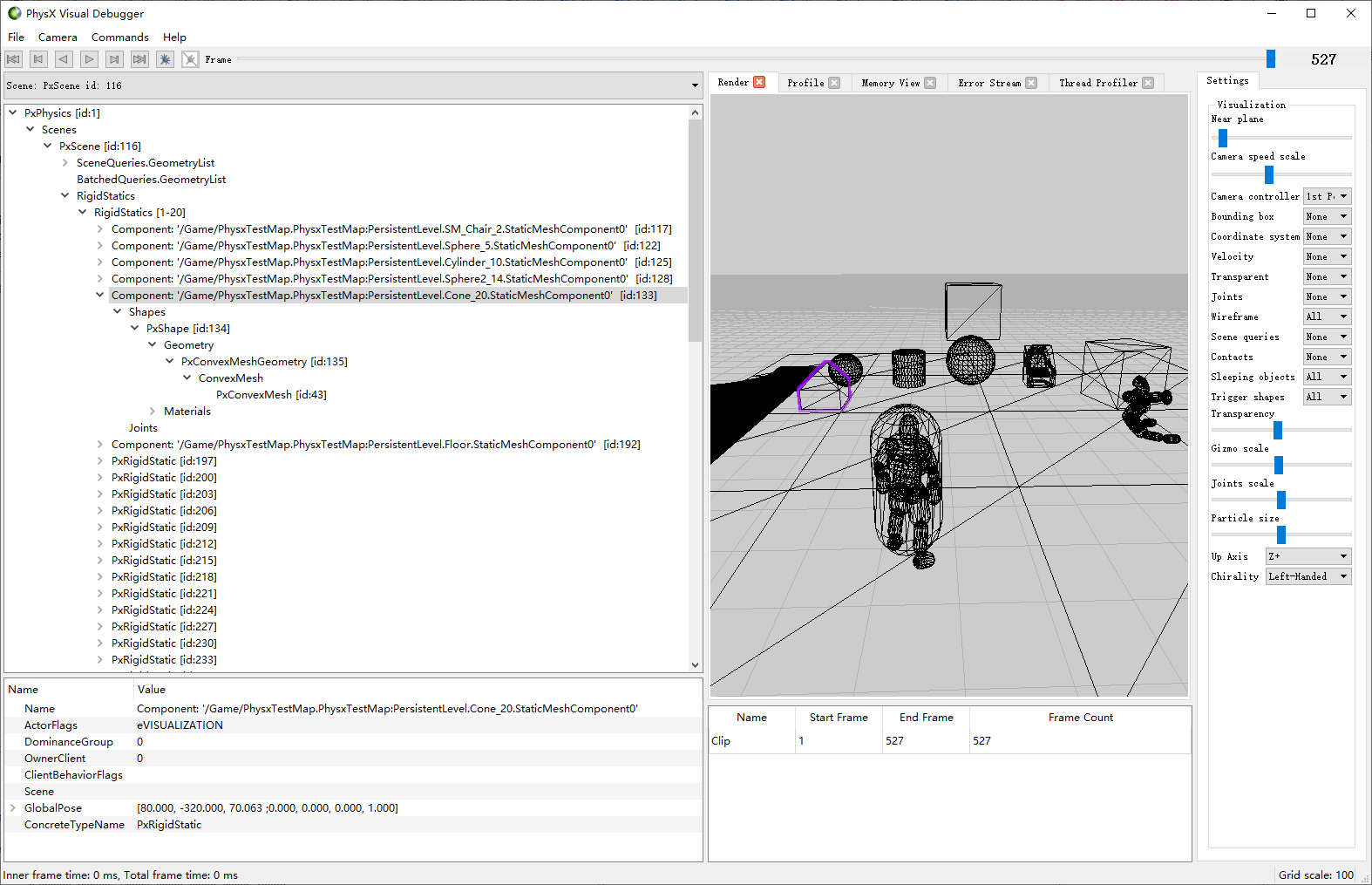Click the Value column header in properties
This screenshot has height=885, width=1372.
pos(418,689)
